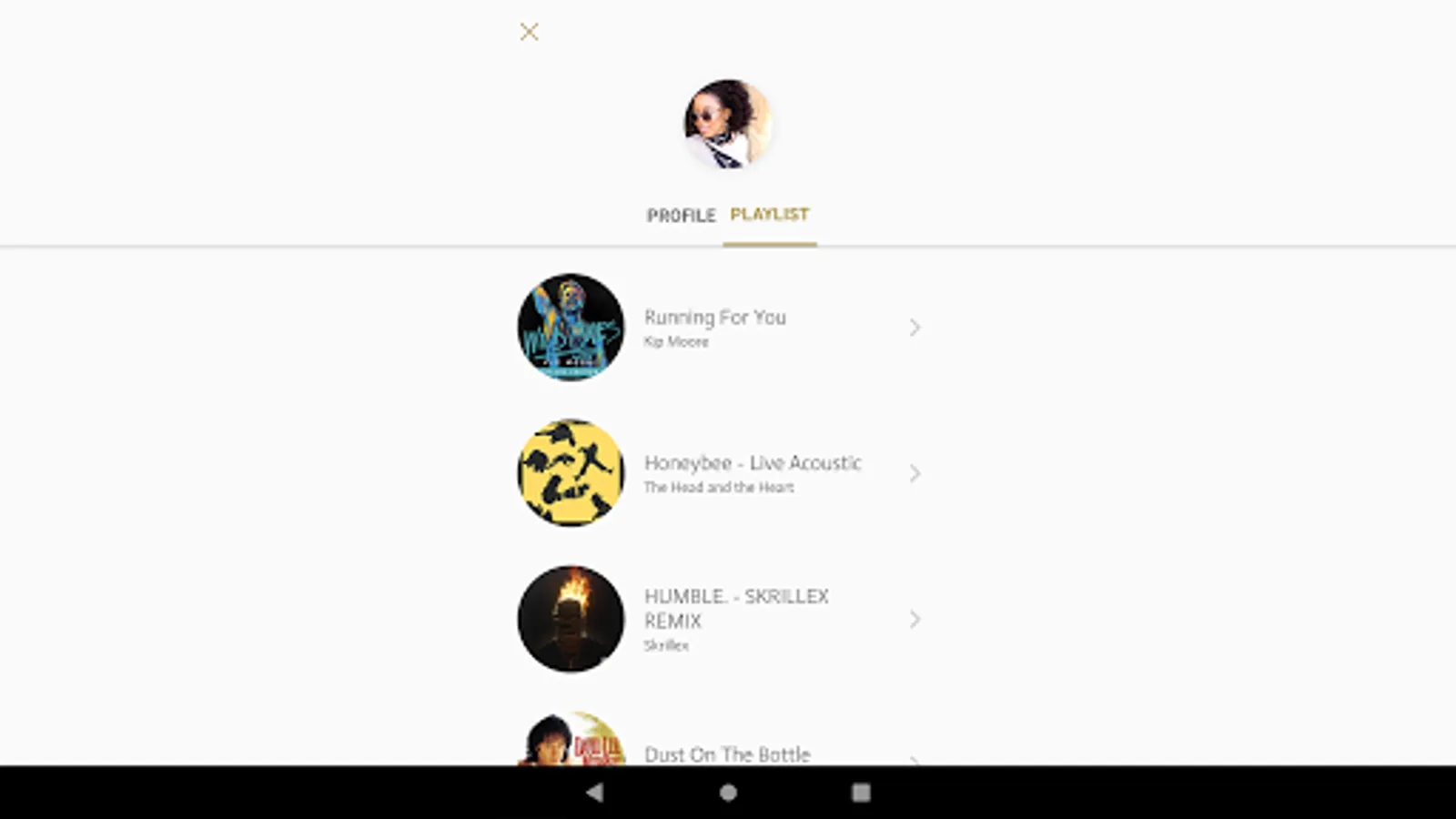Viewport: 1456px width, 819px height.
Task: Select the HUMBLE. - SKRILLEX REMIX title
Action: pos(737,609)
